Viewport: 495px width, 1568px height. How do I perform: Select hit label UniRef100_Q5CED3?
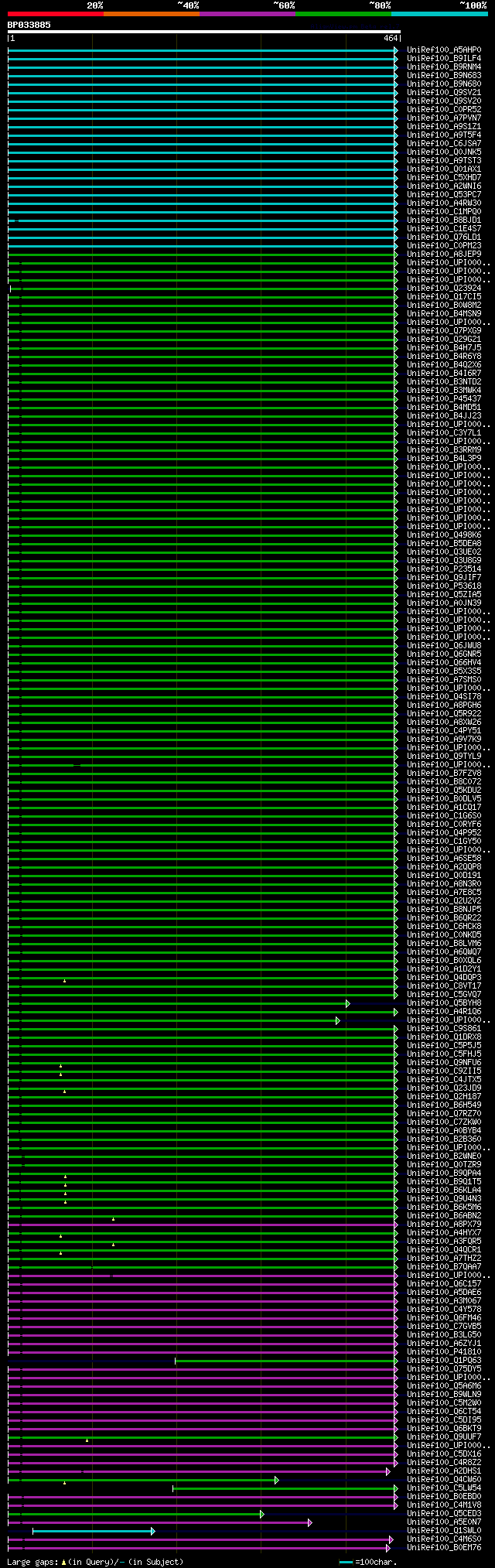444,1514
